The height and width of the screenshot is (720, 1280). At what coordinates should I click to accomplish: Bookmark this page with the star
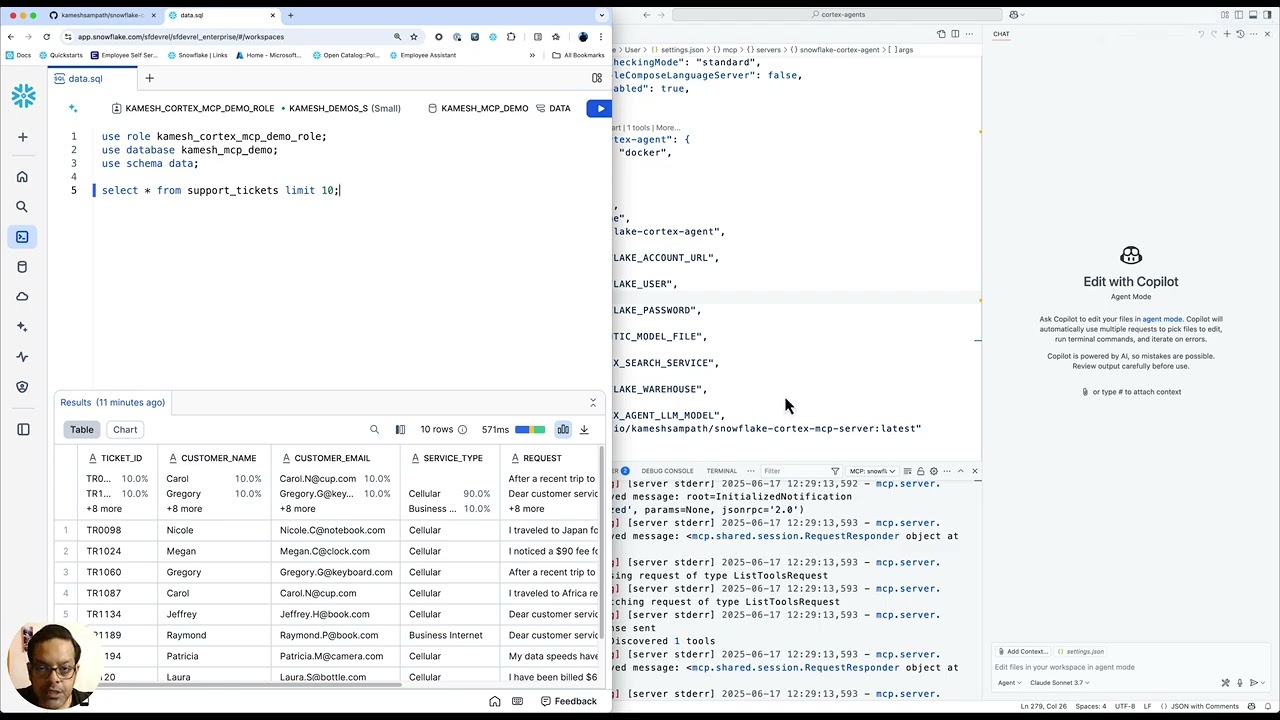point(414,37)
